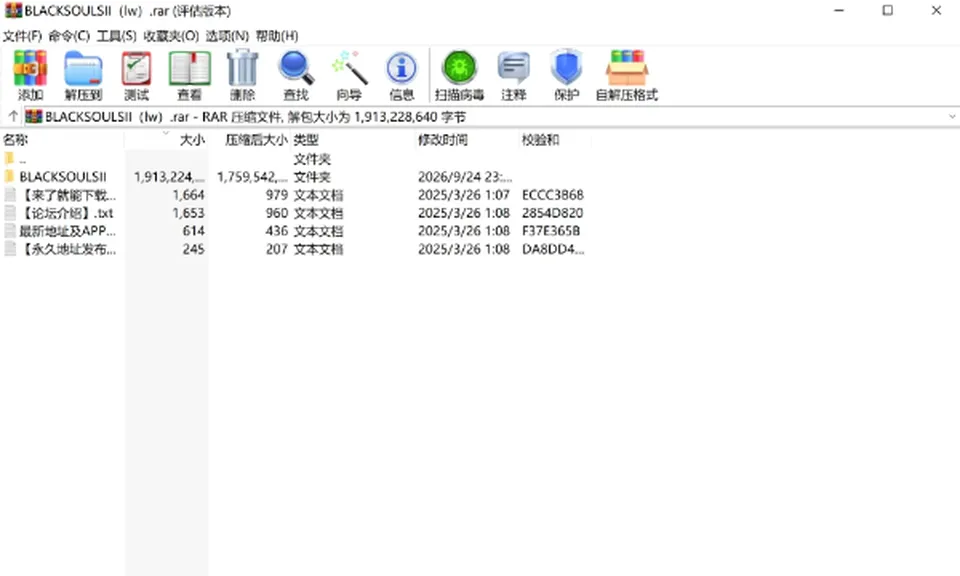Click size value 1,913,224,...
This screenshot has height=576, width=960.
170,177
